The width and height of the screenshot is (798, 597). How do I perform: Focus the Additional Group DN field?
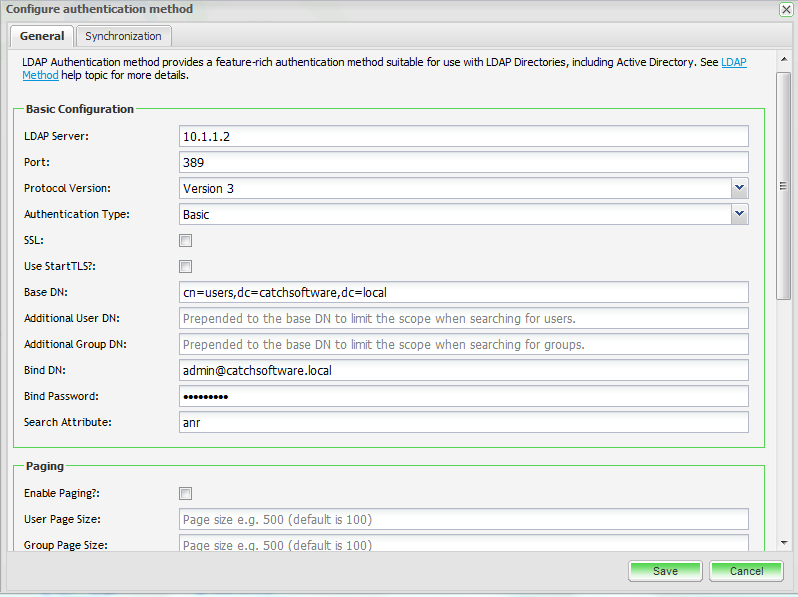pos(463,344)
